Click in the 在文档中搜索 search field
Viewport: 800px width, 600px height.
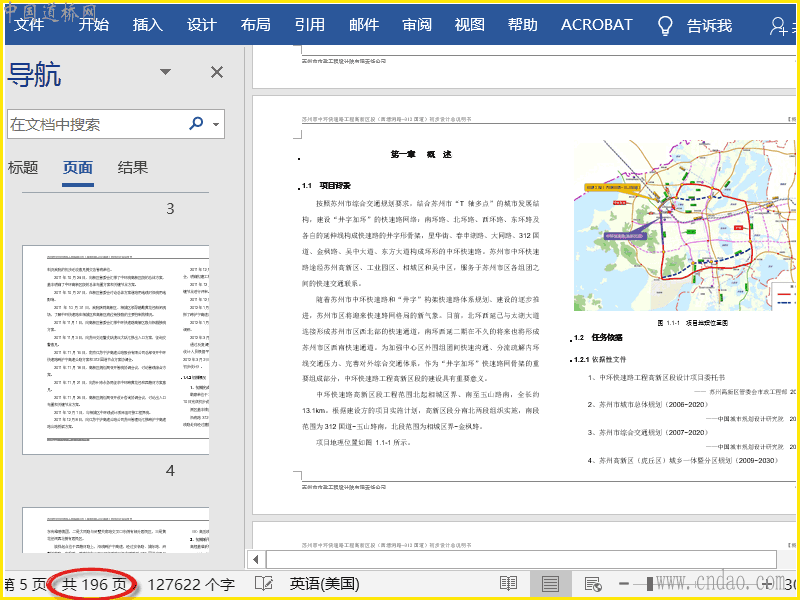(x=95, y=125)
